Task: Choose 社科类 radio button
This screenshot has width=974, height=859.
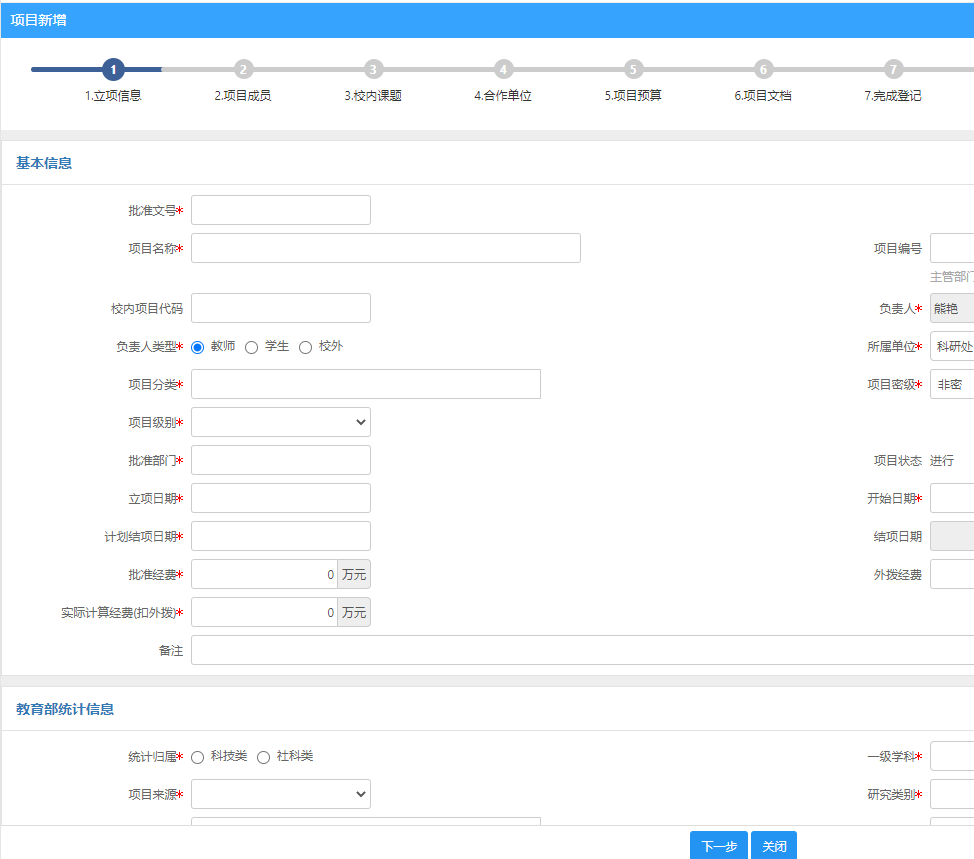Action: click(x=264, y=757)
